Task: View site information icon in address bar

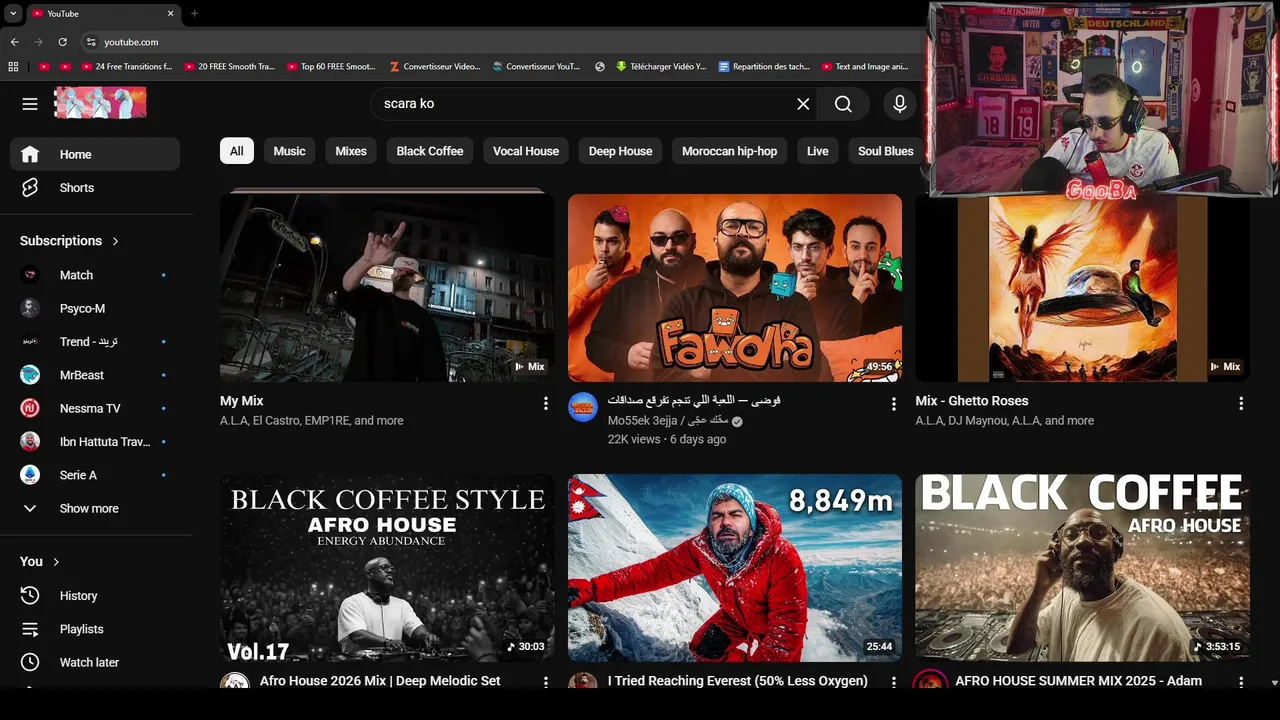Action: coord(91,42)
